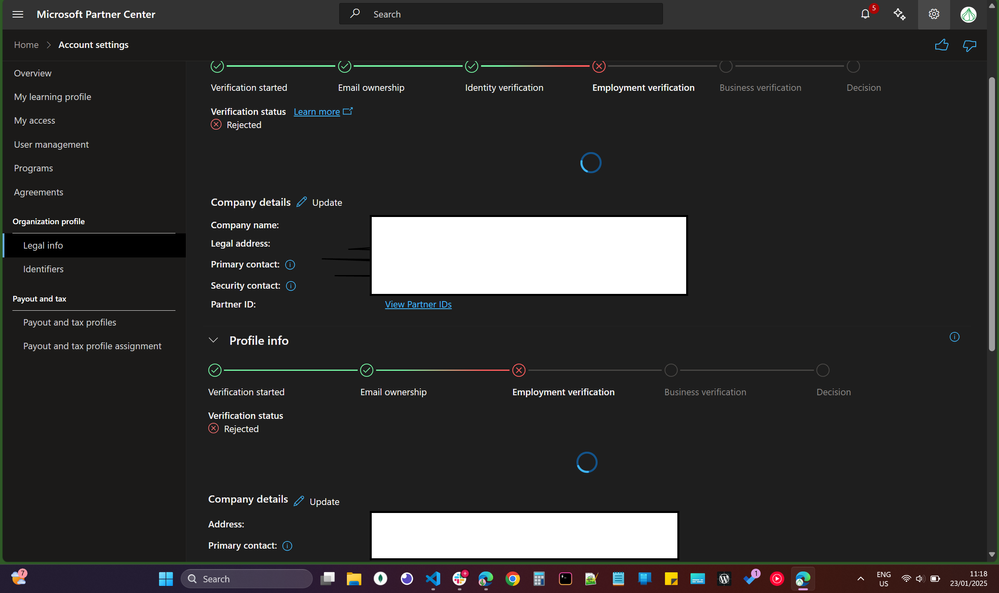This screenshot has height=593, width=999.
Task: Show hidden system tray icons chevron
Action: (x=861, y=578)
